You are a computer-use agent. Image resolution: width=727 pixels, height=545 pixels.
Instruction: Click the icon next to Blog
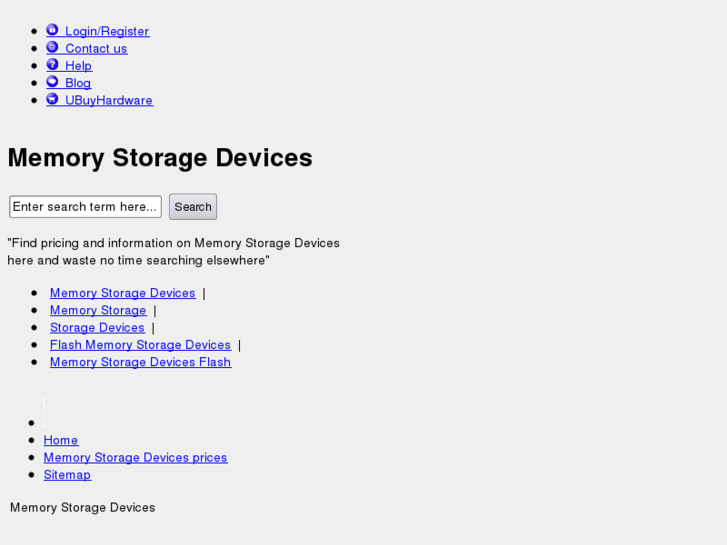(52, 82)
